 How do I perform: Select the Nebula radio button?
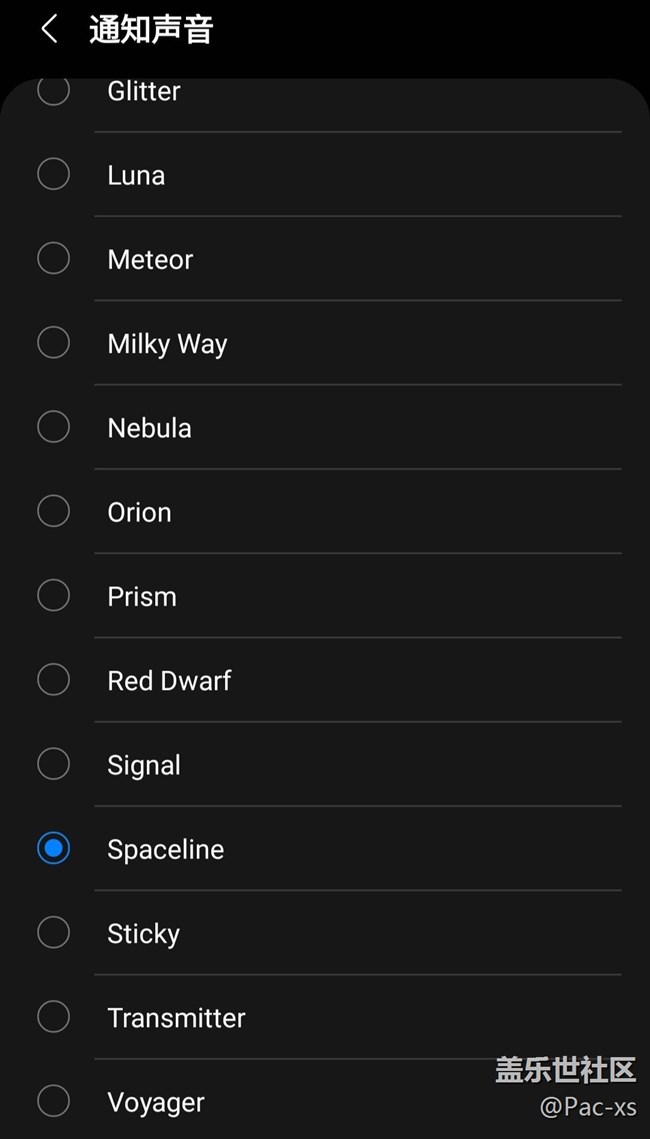[53, 427]
